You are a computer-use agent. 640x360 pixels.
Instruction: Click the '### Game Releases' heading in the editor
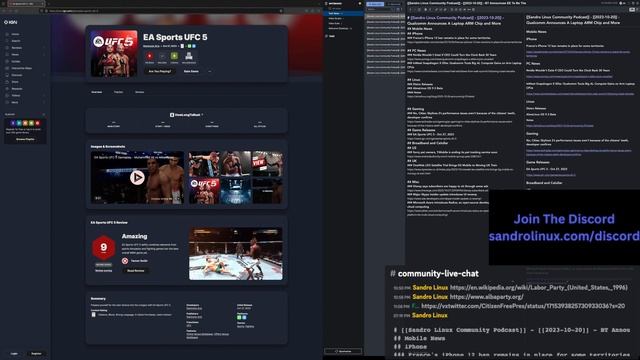(421, 130)
